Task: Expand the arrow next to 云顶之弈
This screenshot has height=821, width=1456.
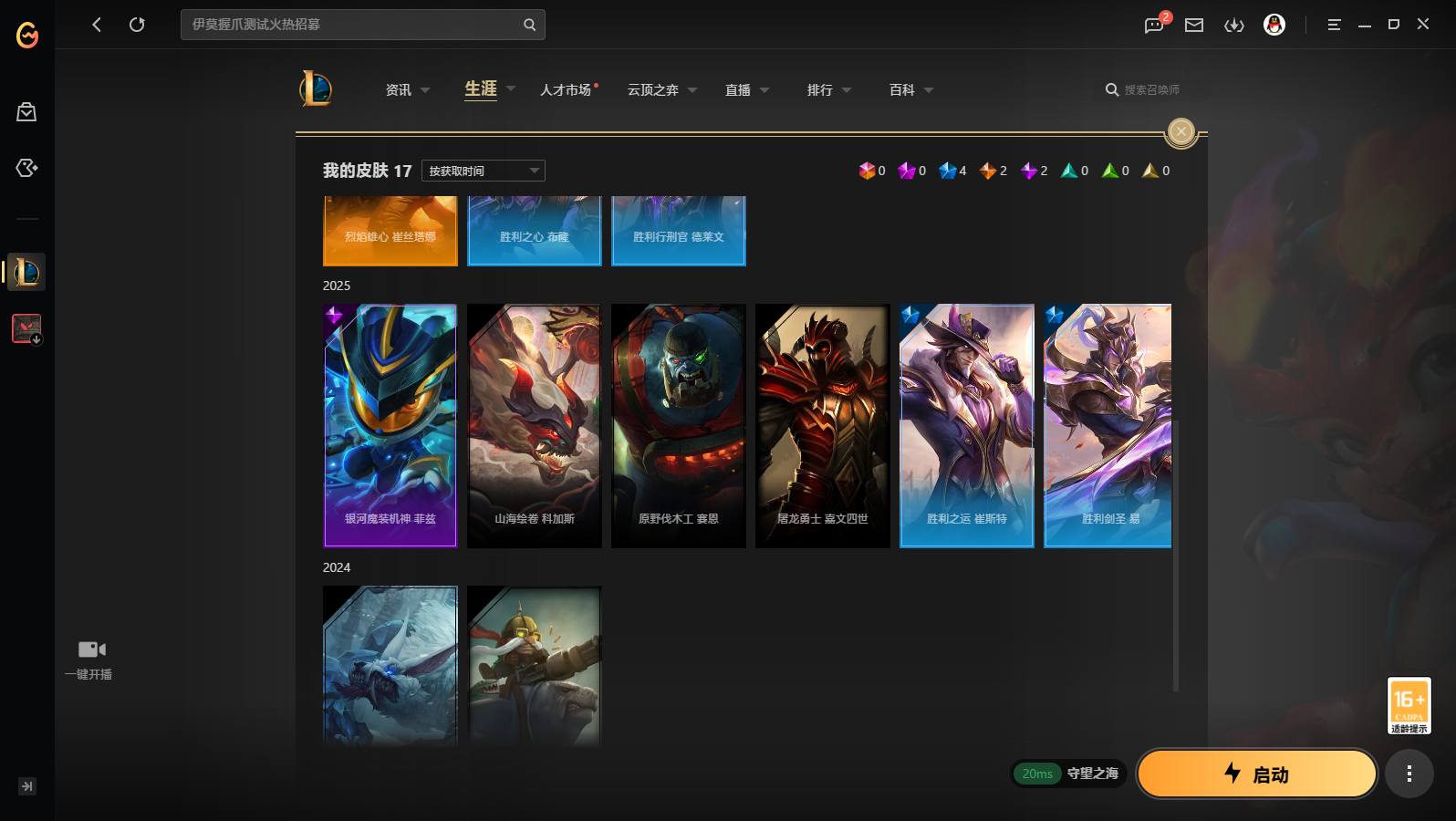Action: pos(692,90)
